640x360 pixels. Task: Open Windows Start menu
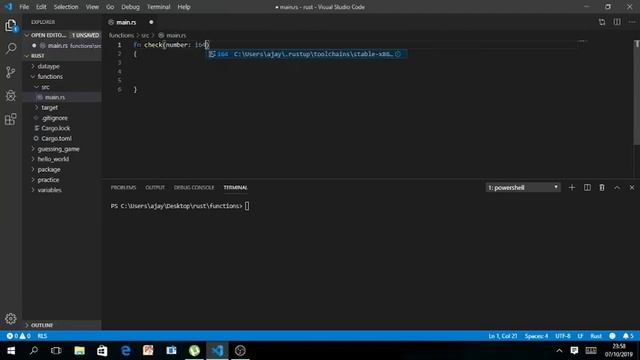pyautogui.click(x=11, y=351)
